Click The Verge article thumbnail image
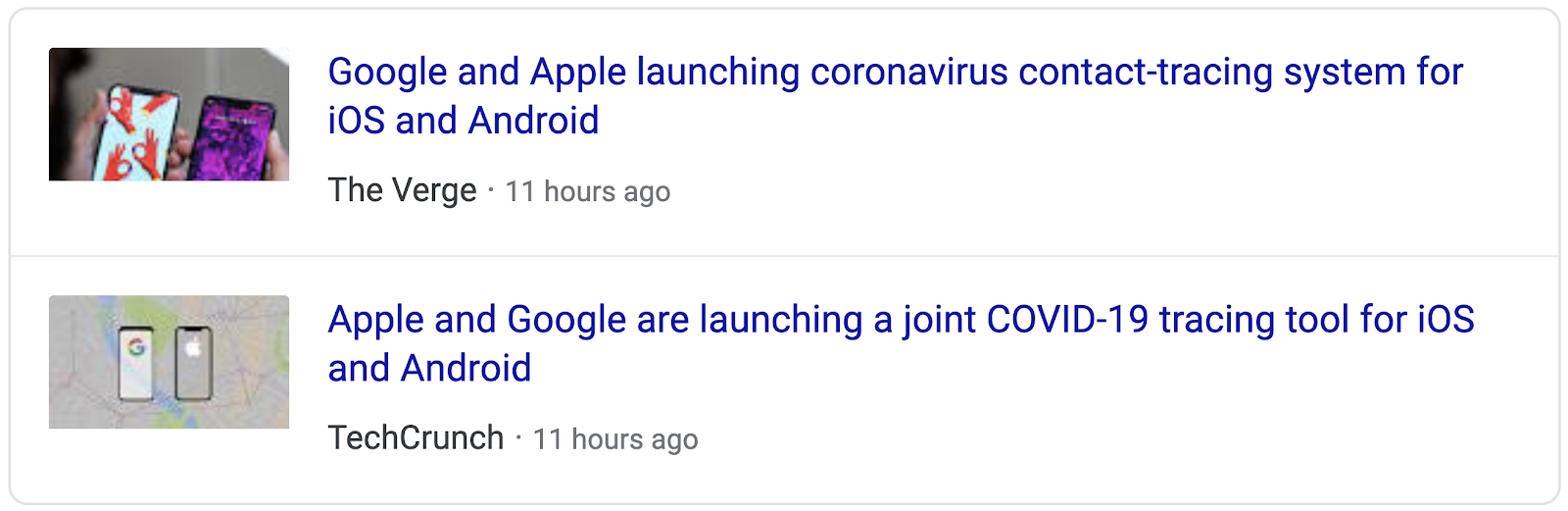Screen dimensions: 1568x511 pyautogui.click(x=169, y=114)
